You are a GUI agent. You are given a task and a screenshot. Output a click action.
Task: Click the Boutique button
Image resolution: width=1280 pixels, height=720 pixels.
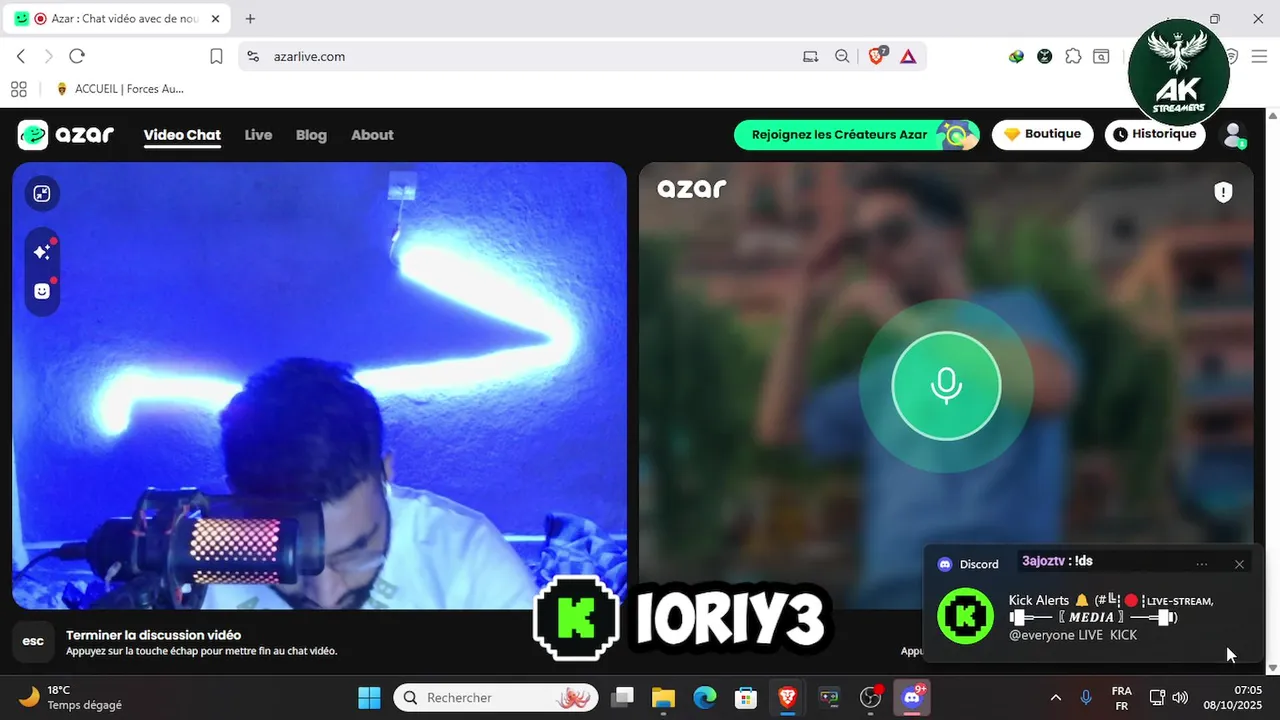tap(1043, 134)
